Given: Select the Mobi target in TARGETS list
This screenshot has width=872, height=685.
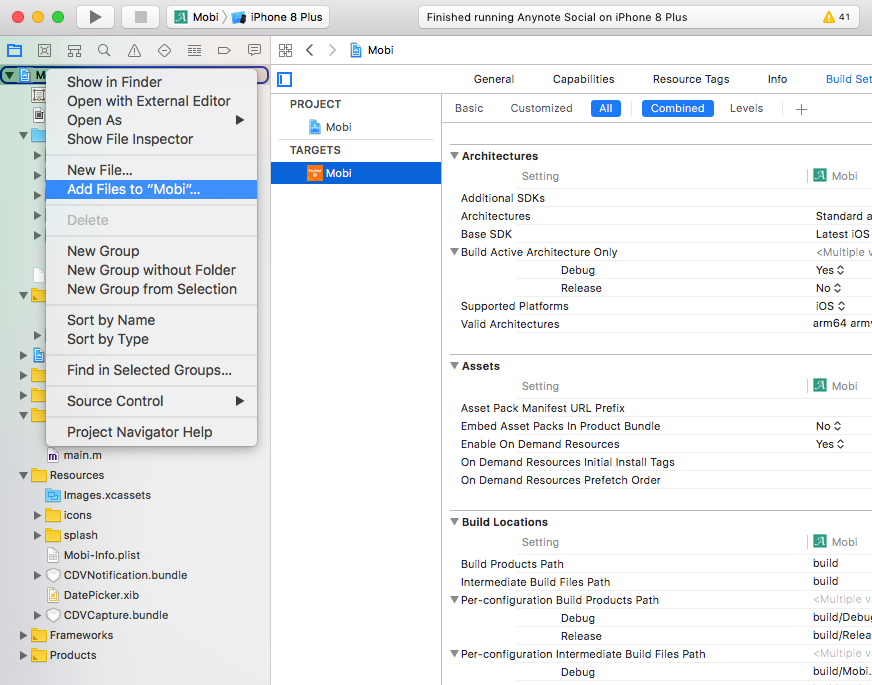Looking at the screenshot, I should (338, 173).
